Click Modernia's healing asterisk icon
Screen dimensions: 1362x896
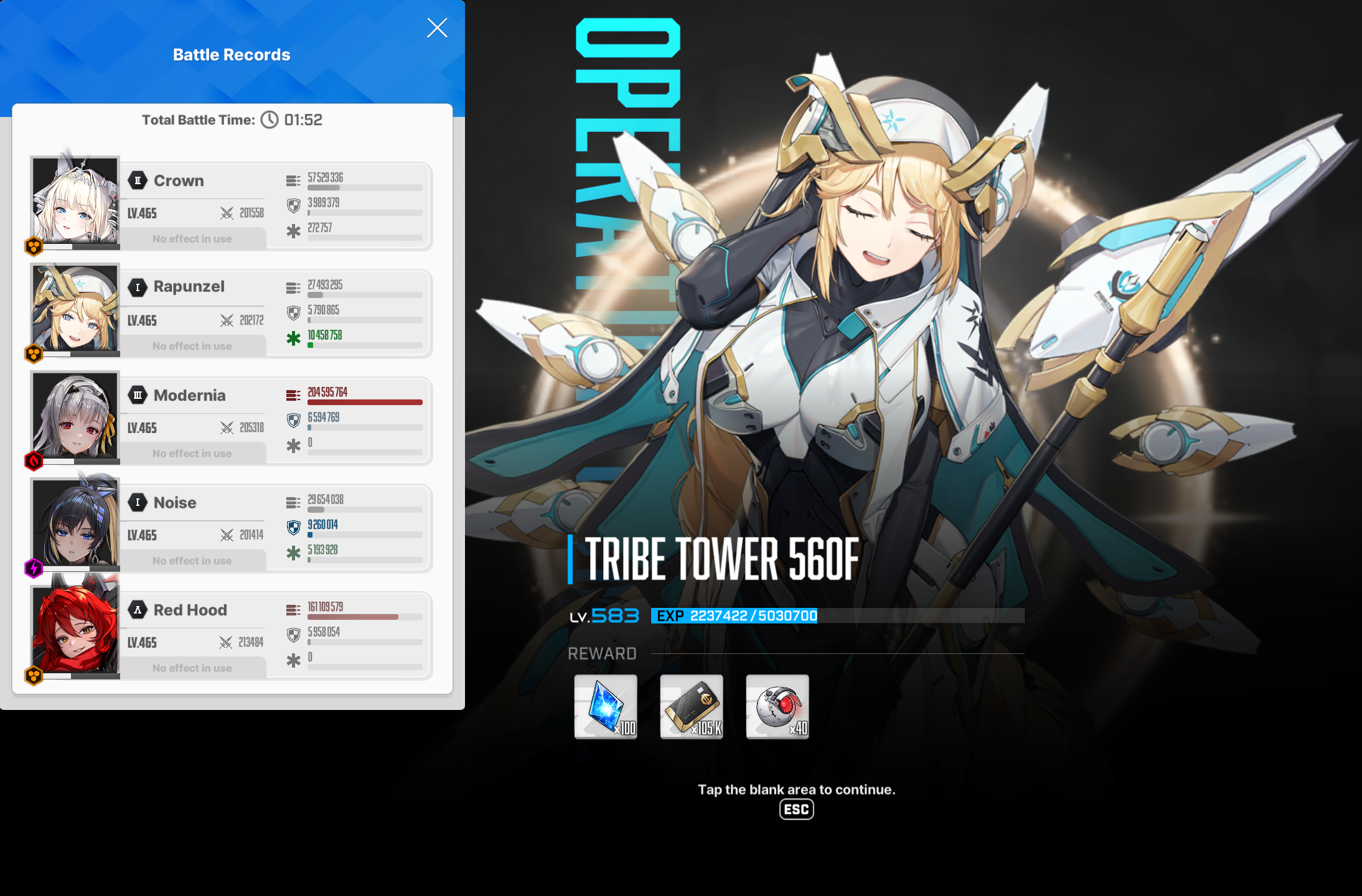click(293, 446)
